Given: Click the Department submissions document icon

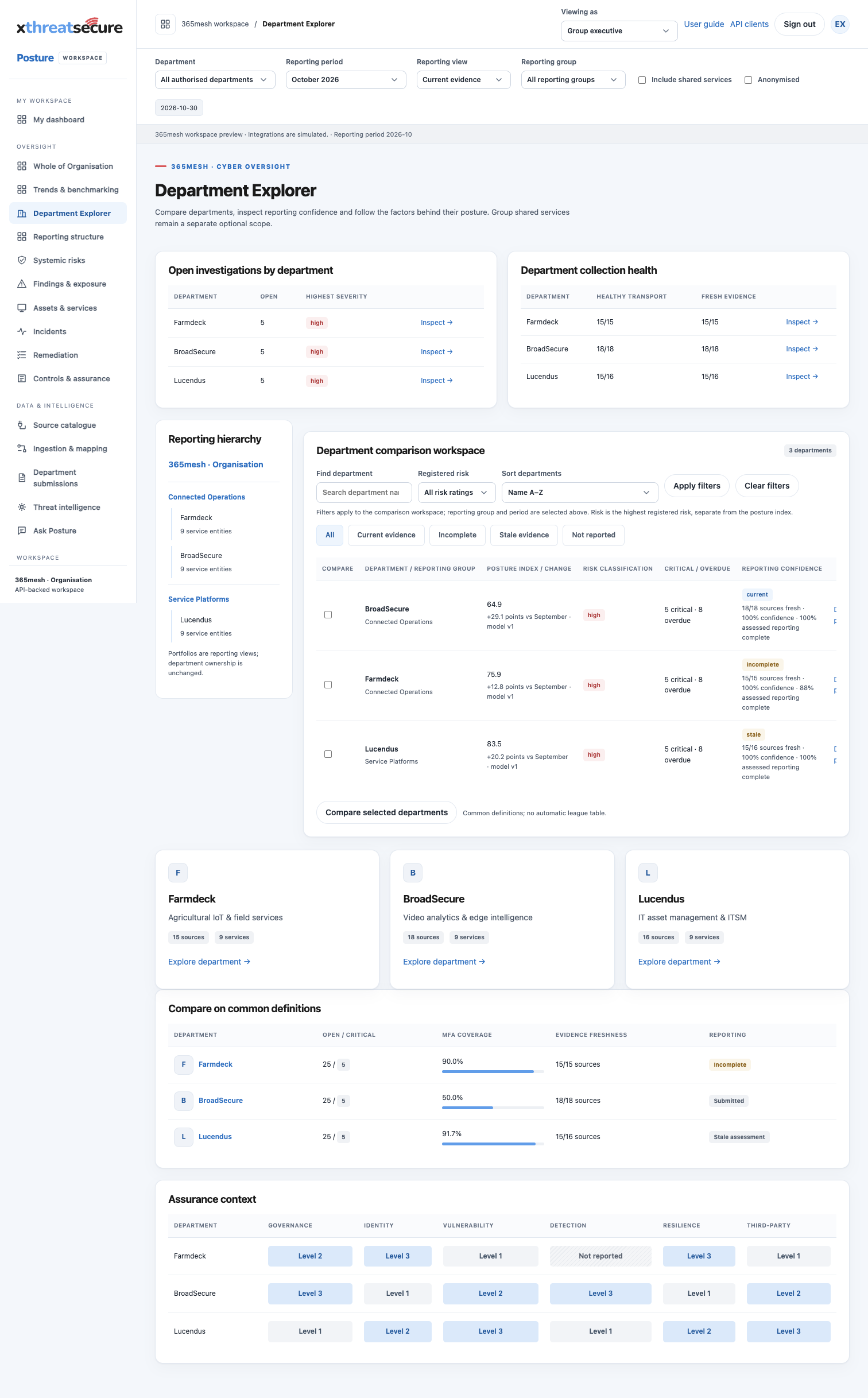Looking at the screenshot, I should (x=22, y=478).
